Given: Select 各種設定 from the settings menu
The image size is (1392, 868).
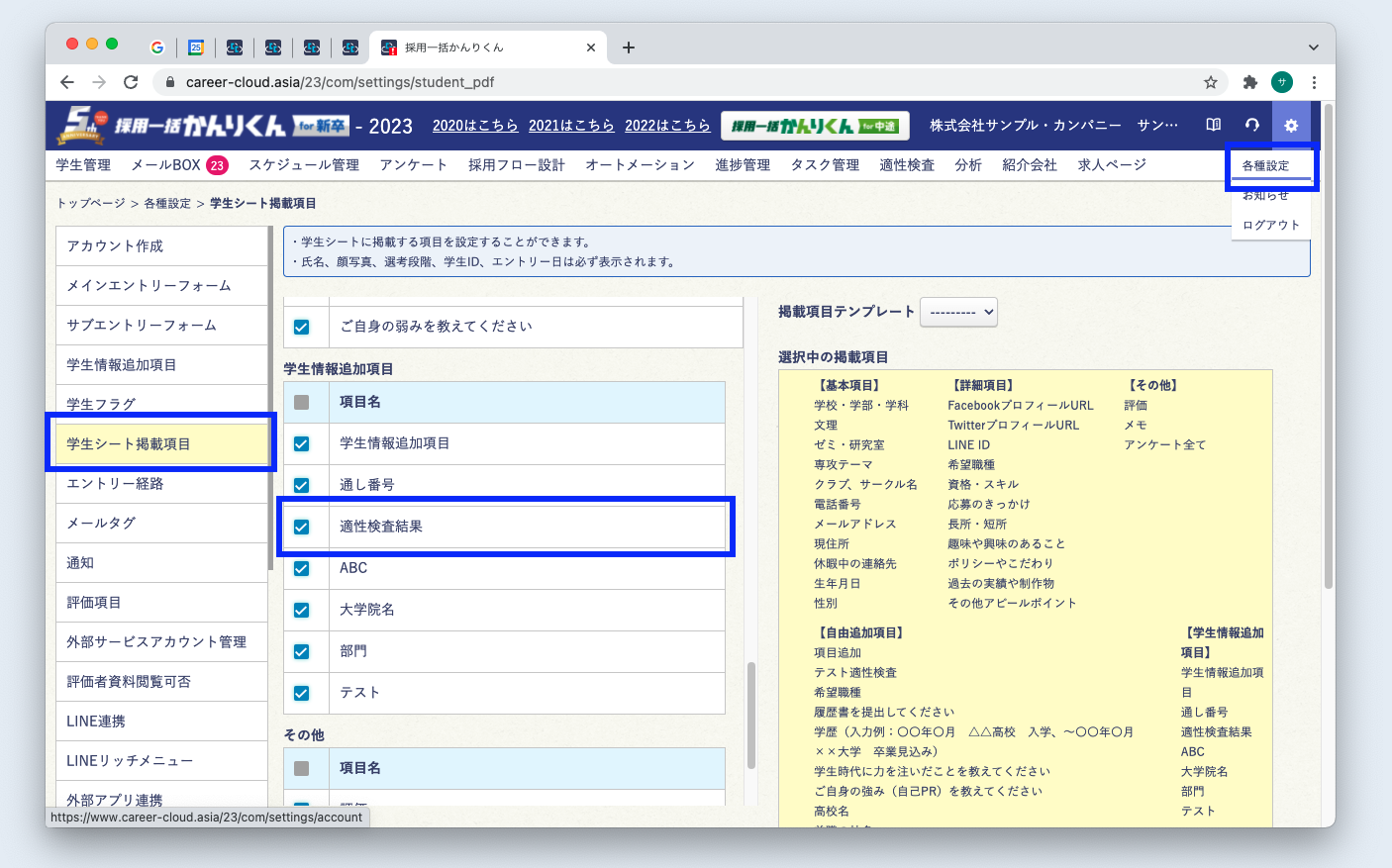Looking at the screenshot, I should (x=1266, y=166).
